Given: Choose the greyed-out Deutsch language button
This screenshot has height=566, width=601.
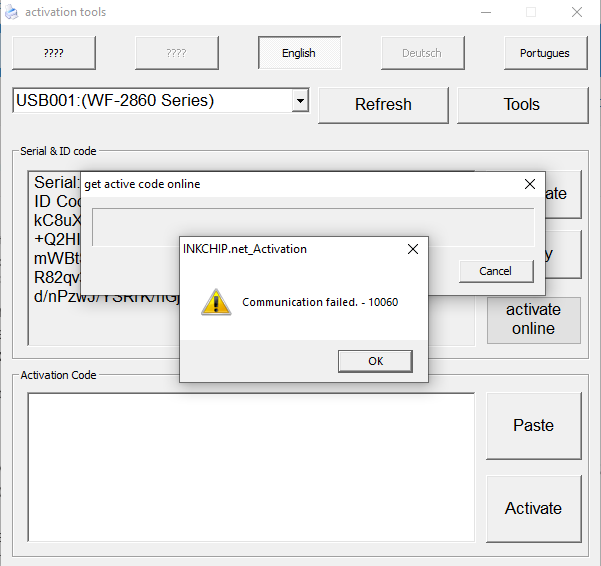Looking at the screenshot, I should [422, 53].
